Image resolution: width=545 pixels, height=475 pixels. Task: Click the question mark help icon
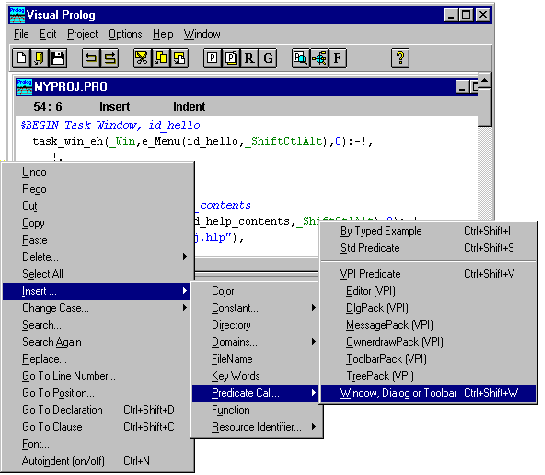click(400, 58)
